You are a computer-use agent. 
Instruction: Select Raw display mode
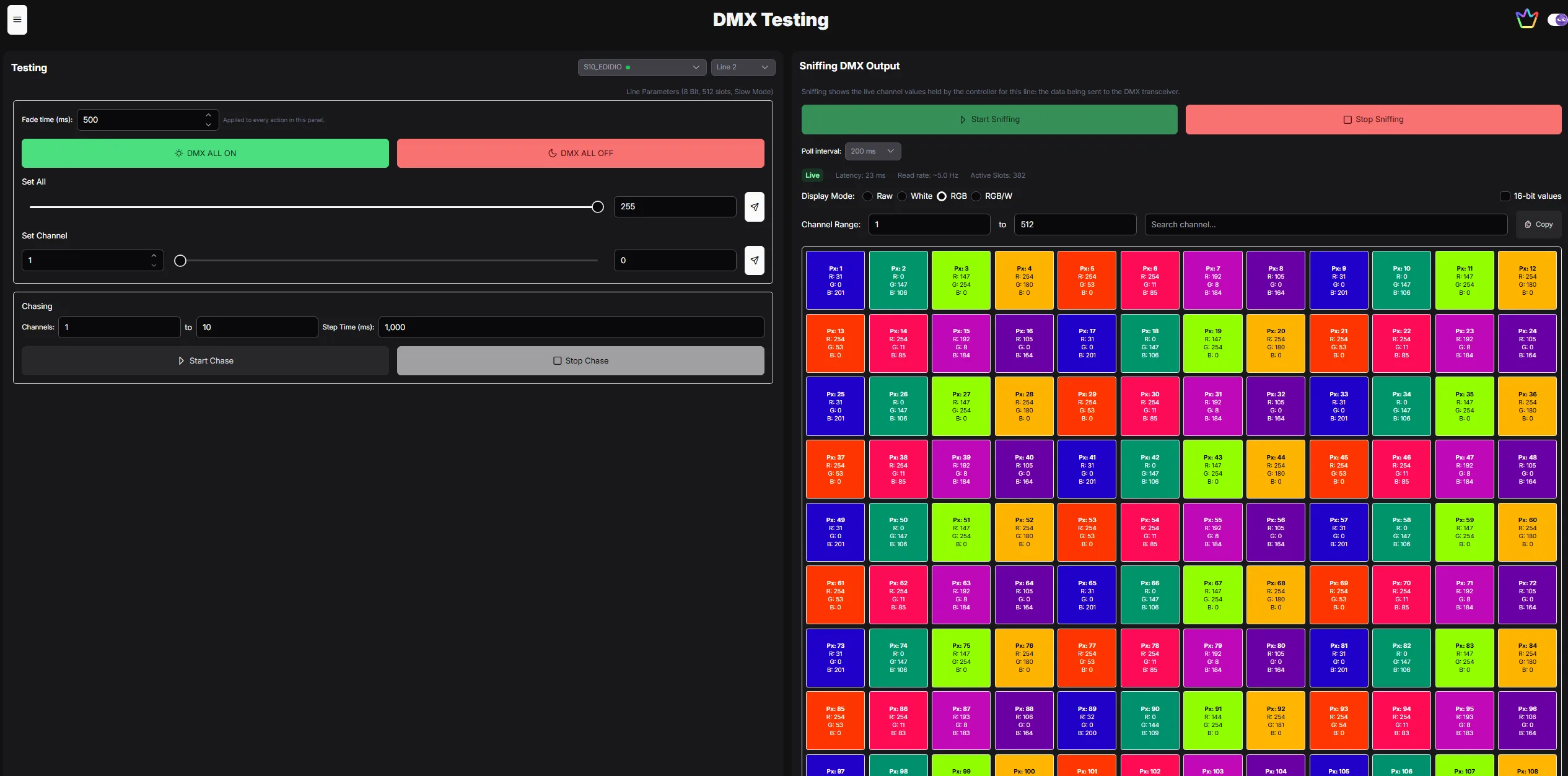[867, 196]
